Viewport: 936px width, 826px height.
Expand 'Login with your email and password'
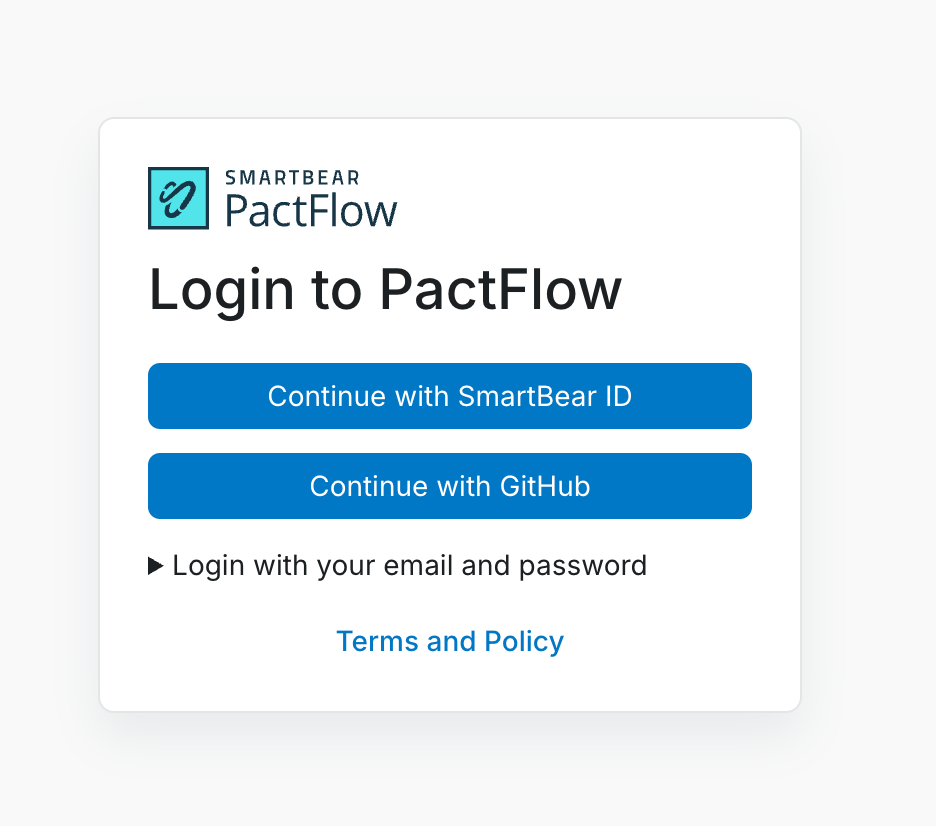click(410, 565)
